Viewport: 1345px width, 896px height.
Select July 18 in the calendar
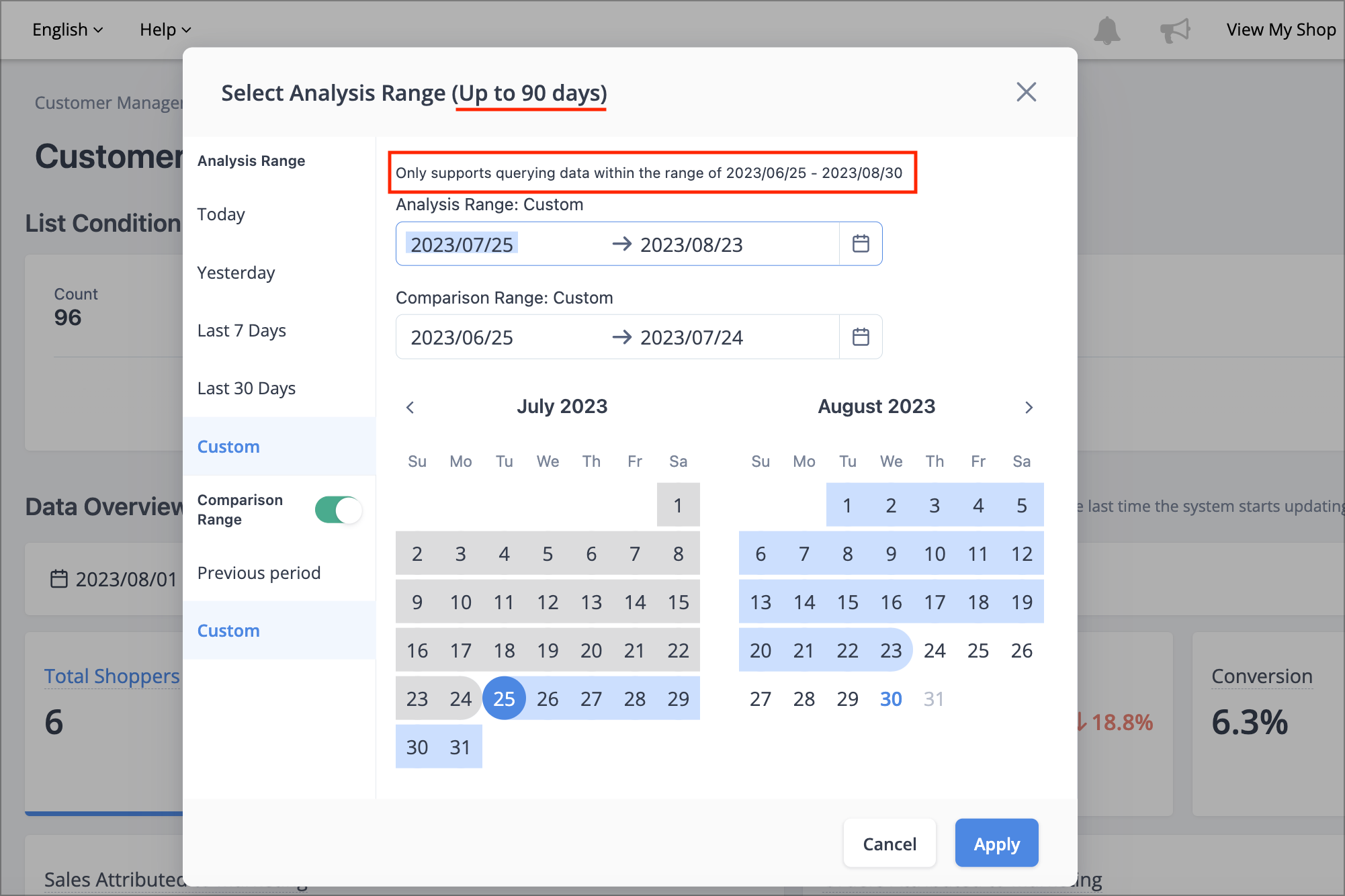tap(504, 650)
